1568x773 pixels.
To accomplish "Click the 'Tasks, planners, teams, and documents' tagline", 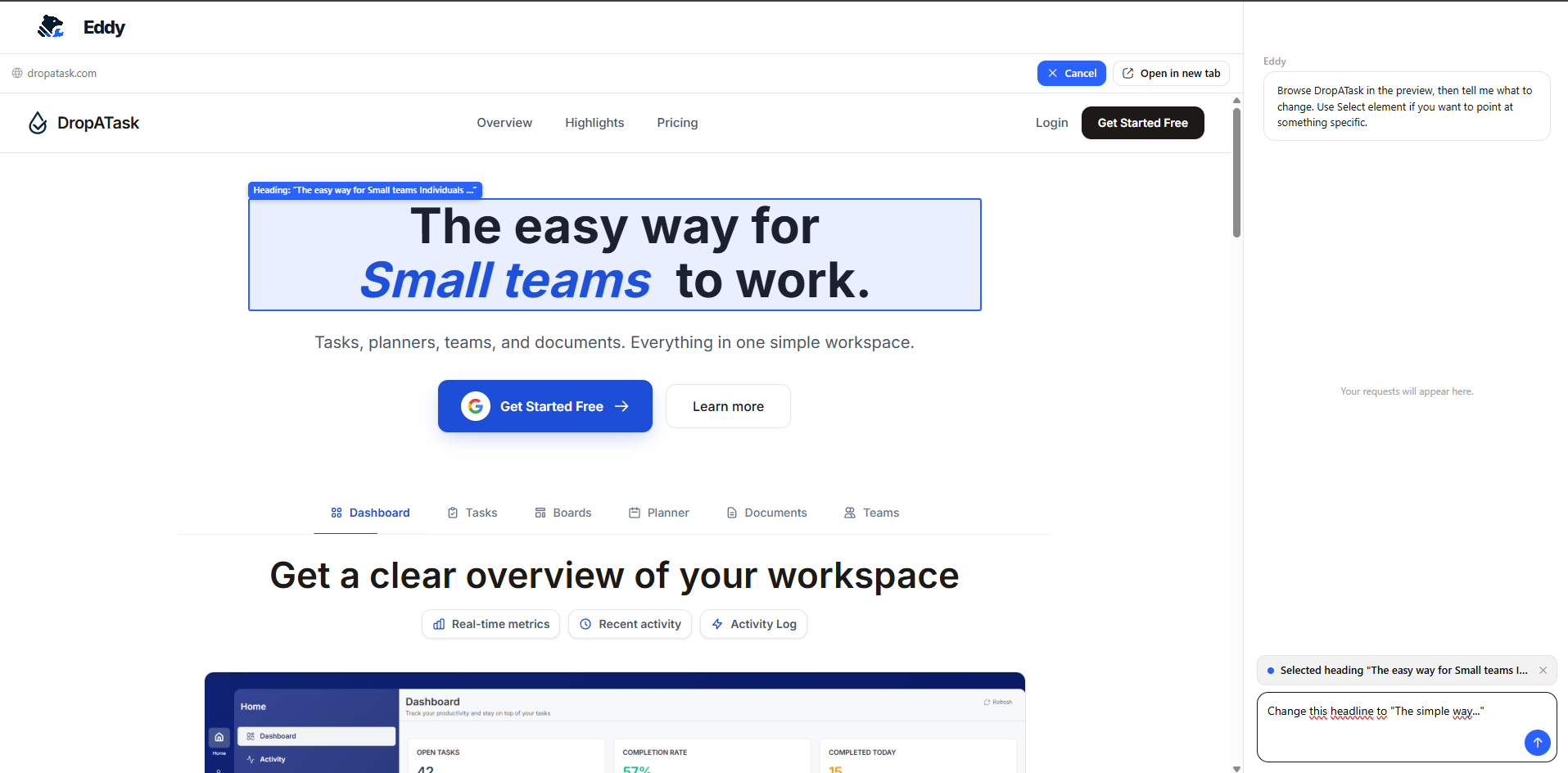I will (x=615, y=342).
